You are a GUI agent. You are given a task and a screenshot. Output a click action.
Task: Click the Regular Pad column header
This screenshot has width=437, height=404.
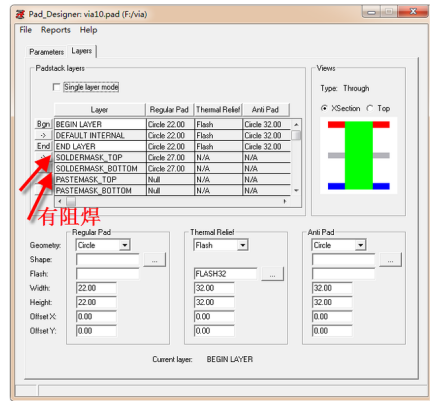tap(169, 110)
